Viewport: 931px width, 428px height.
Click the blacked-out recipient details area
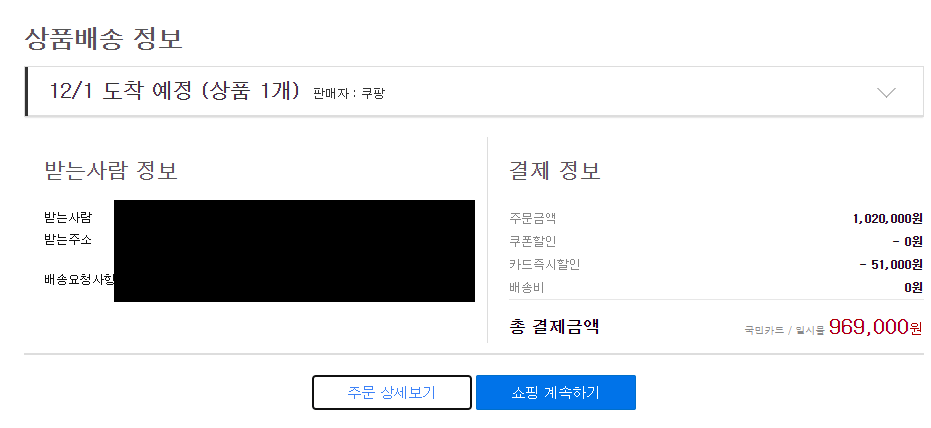(x=294, y=251)
